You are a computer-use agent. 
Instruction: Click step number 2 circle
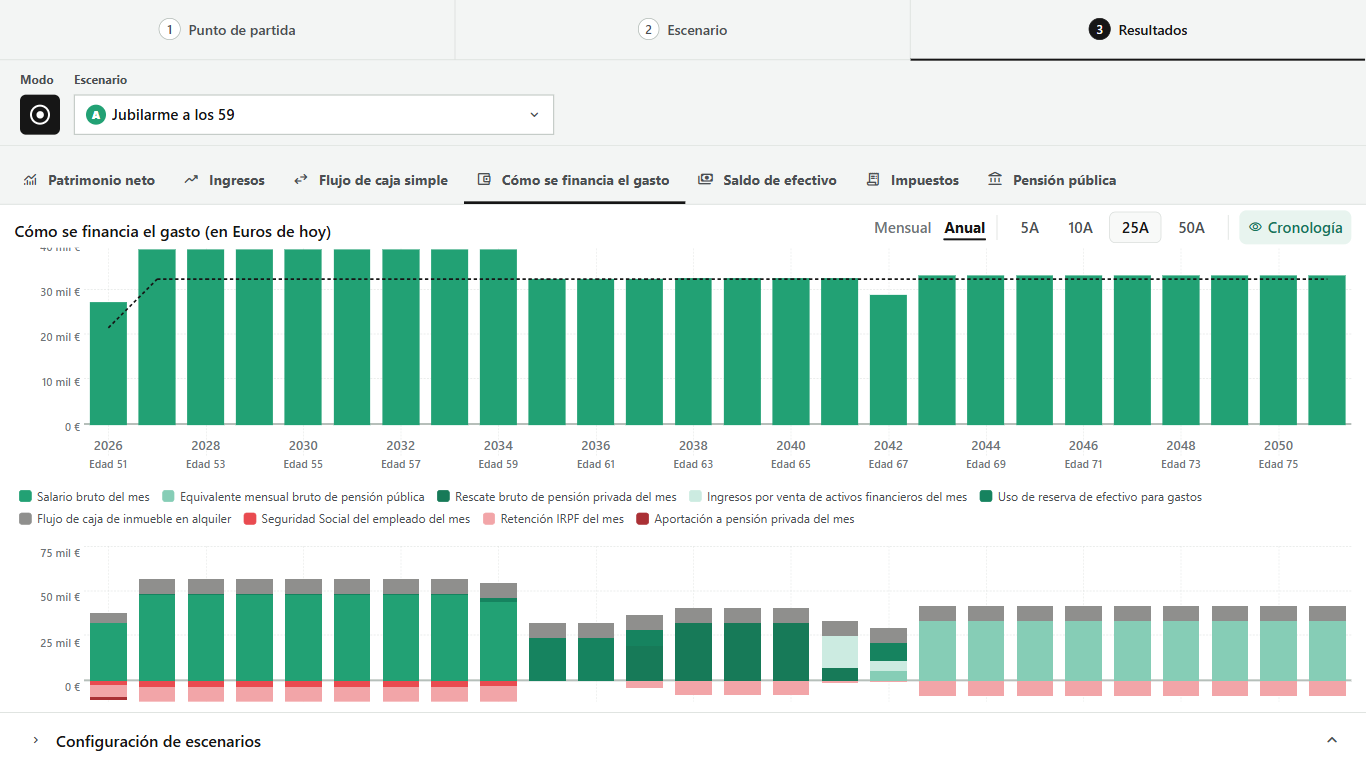pos(648,30)
